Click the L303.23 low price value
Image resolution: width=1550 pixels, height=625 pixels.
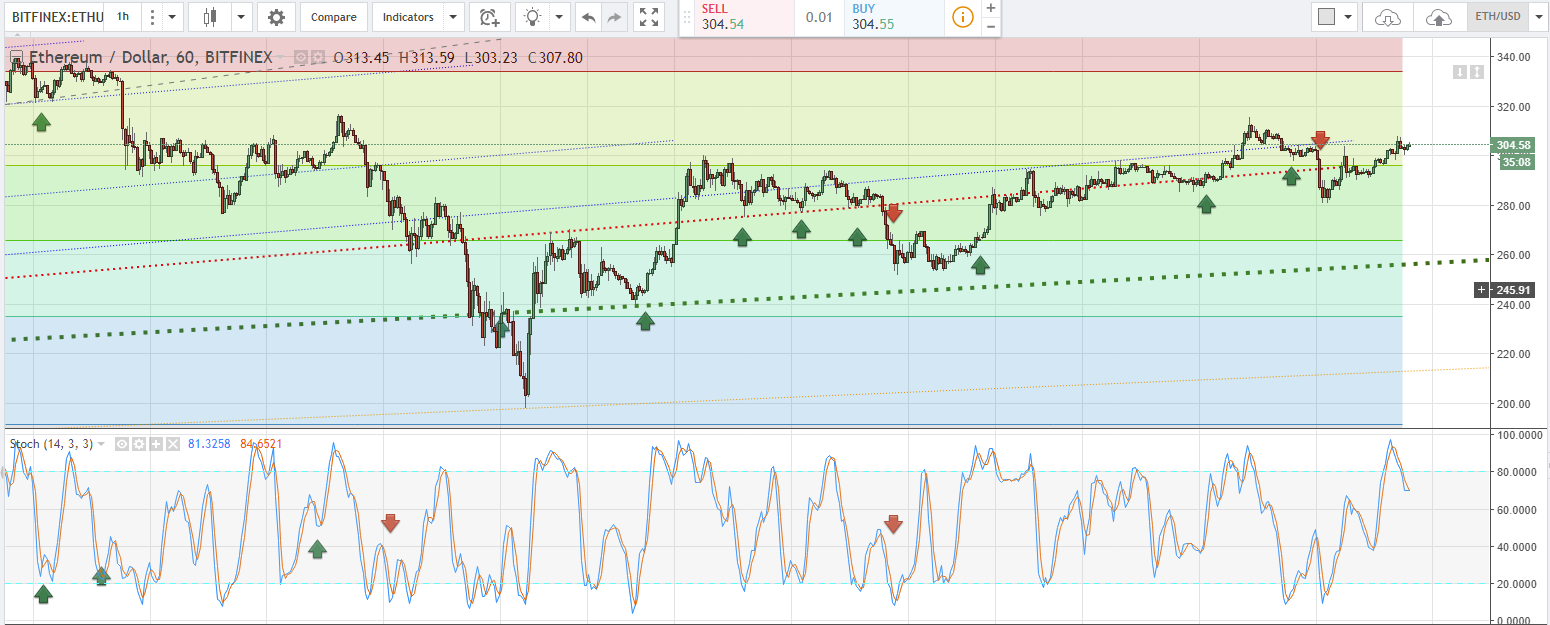click(x=491, y=58)
